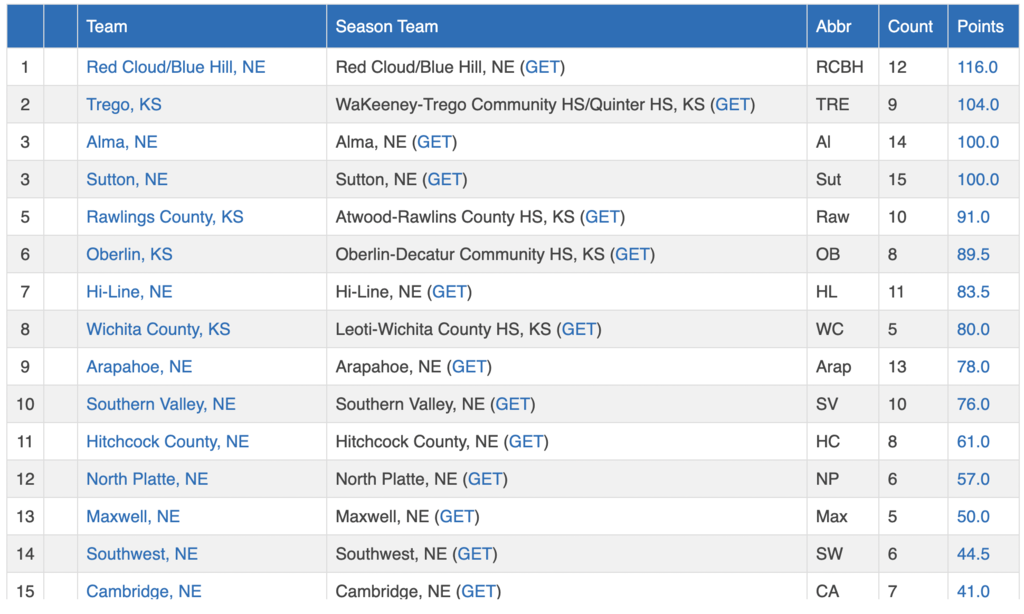
Task: Click GET link for Atwood-Rawlins County HS
Action: click(602, 217)
